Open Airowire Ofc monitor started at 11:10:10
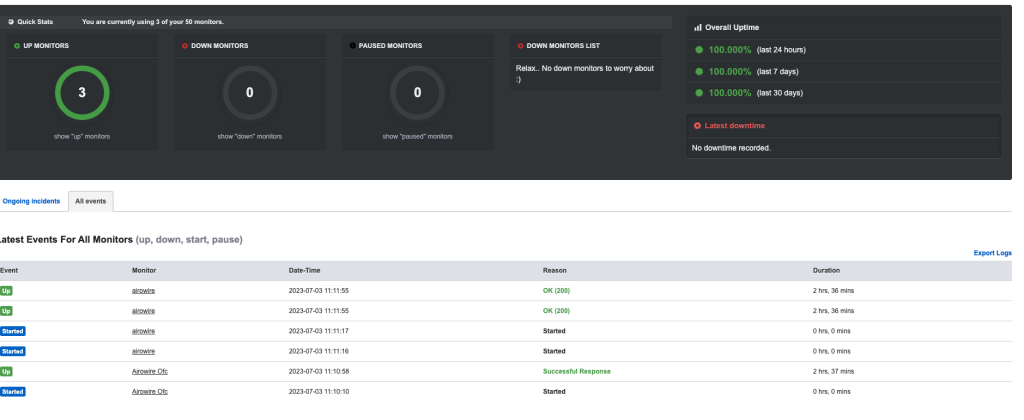Viewport: 1024px width, 420px height. pyautogui.click(x=150, y=392)
